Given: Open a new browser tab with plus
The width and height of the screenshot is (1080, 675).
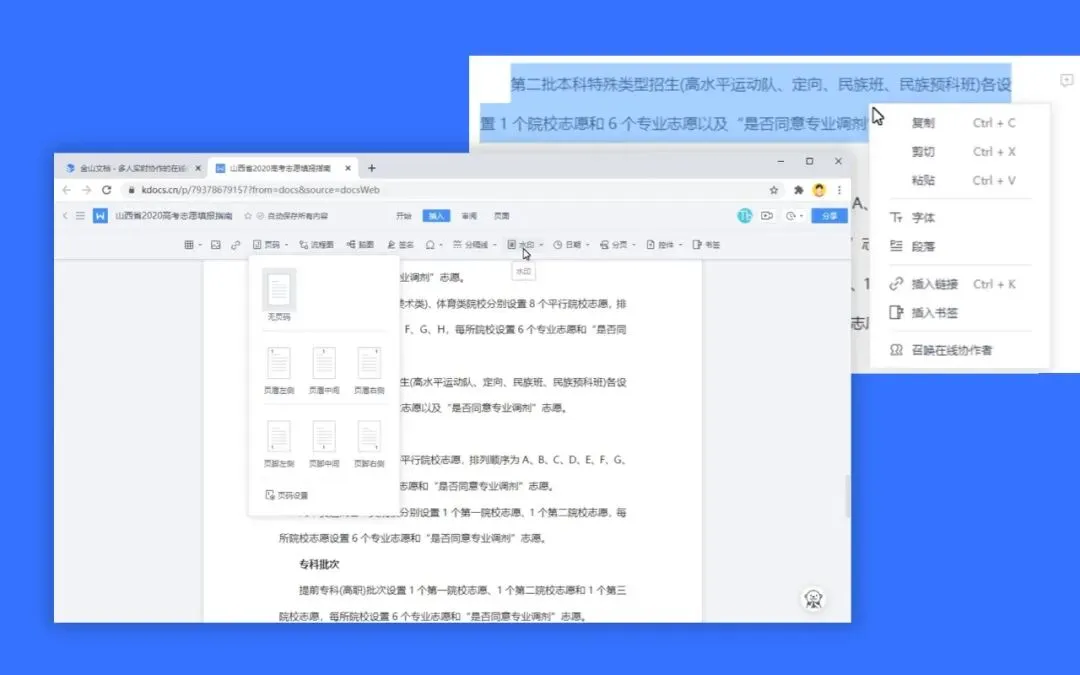Looking at the screenshot, I should point(372,168).
